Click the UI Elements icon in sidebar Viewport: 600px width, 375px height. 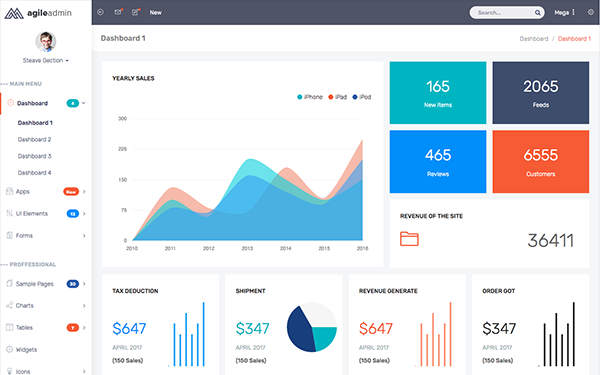[x=10, y=213]
